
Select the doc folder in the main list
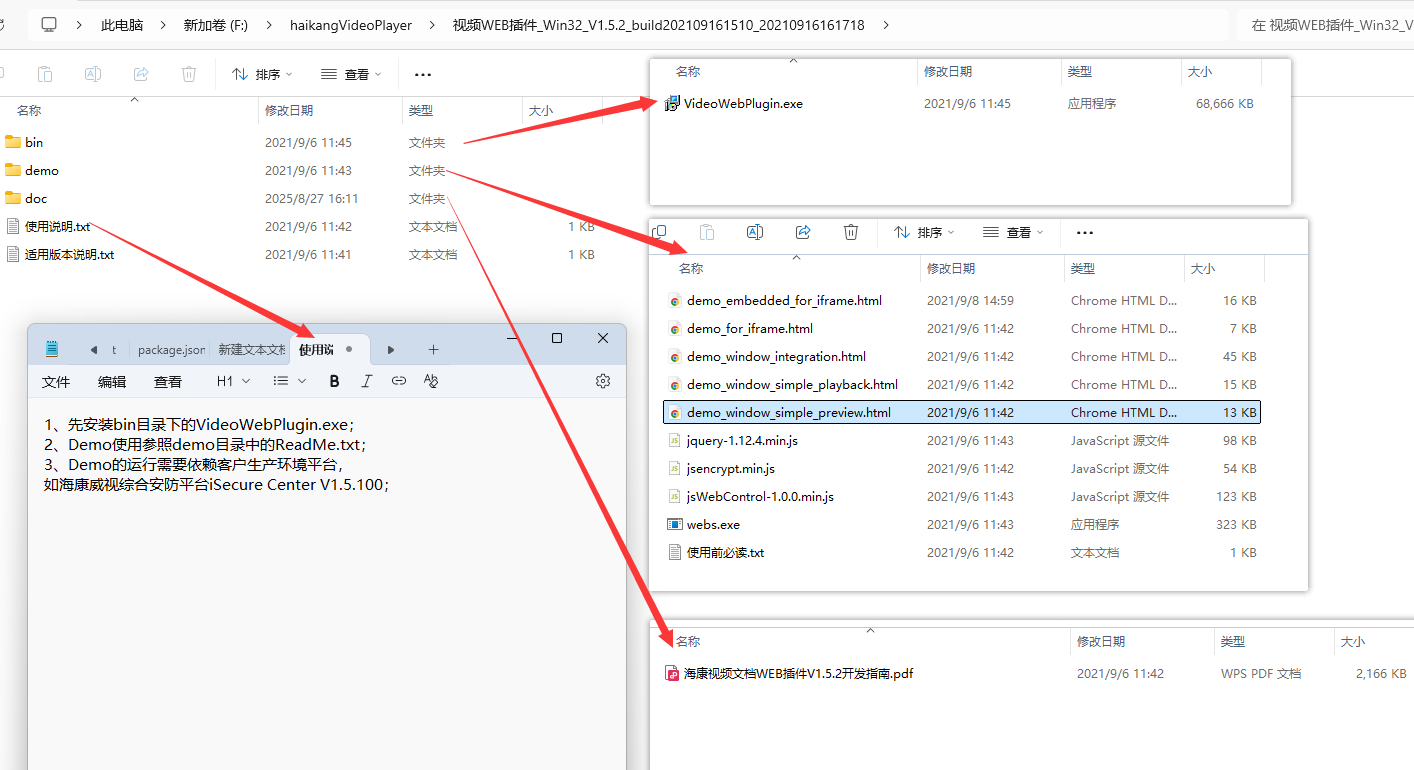point(28,198)
